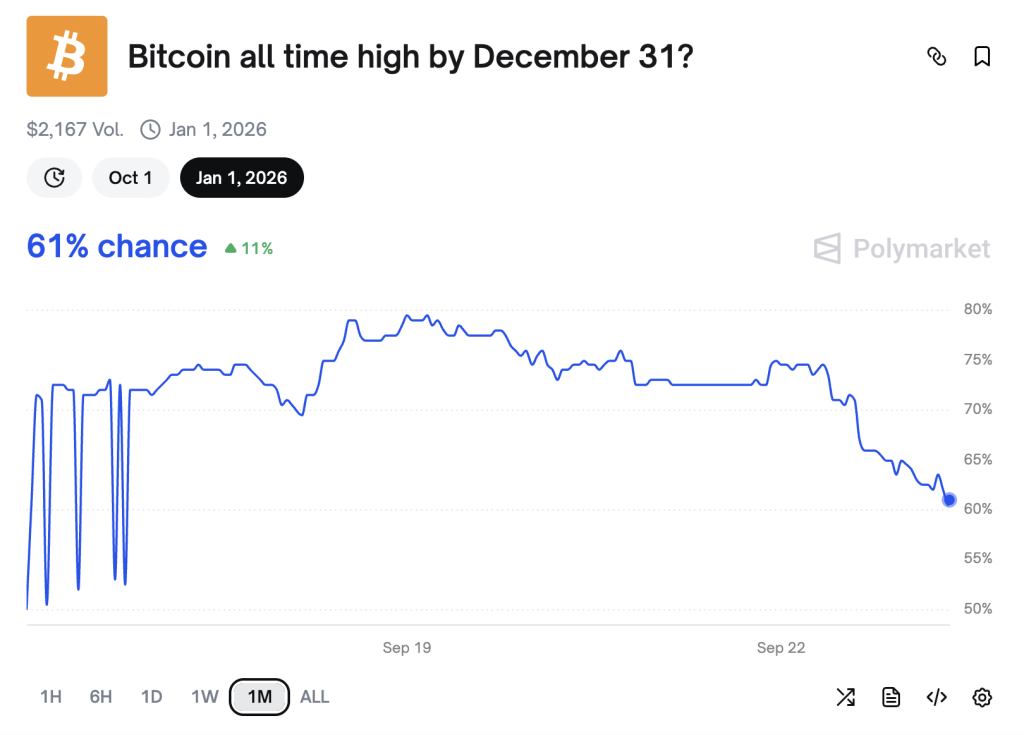Viewport: 1024px width, 735px height.
Task: Select the 1D time range
Action: click(x=151, y=697)
